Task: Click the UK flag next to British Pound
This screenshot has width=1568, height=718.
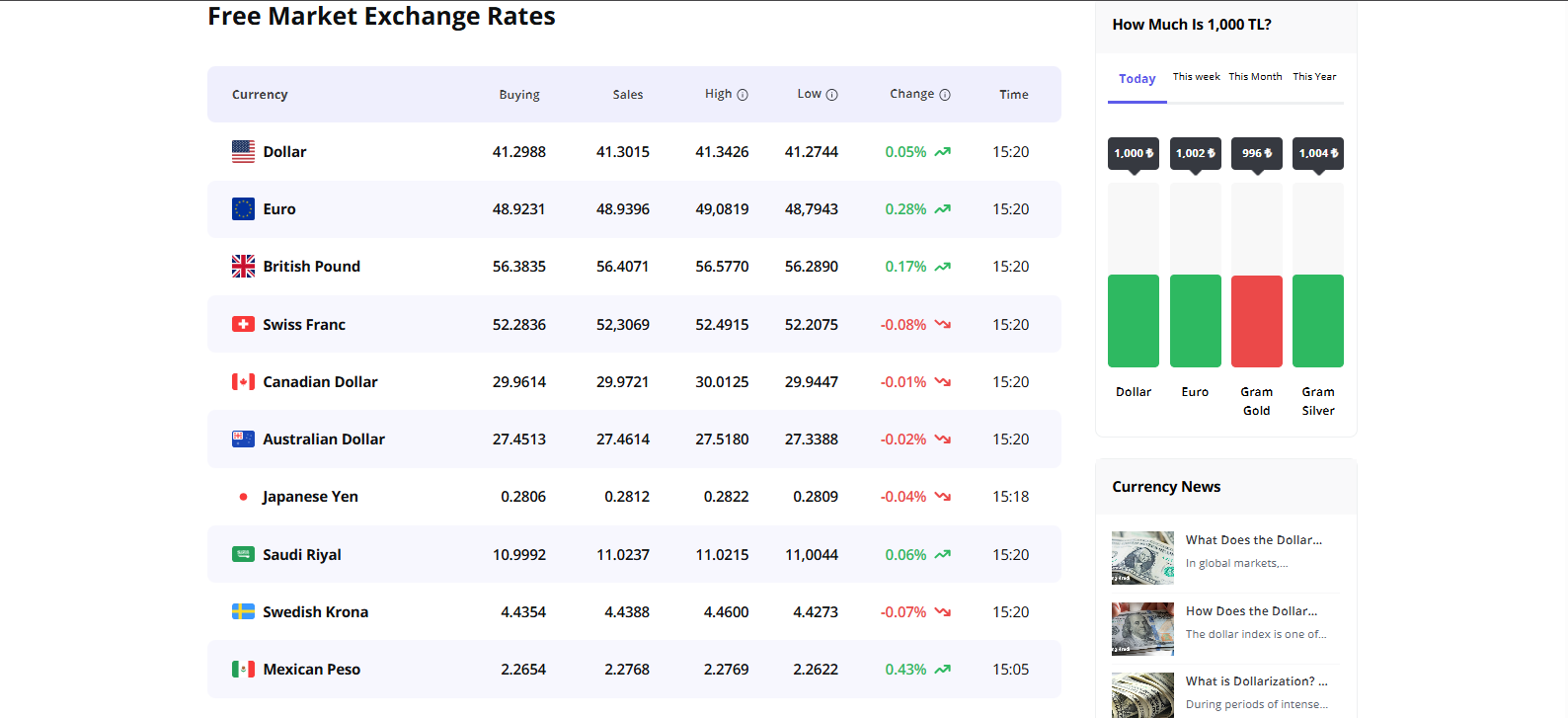Action: [243, 267]
